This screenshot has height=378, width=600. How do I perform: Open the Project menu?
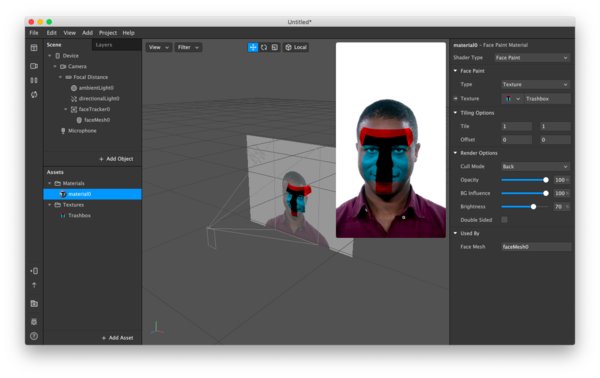108,33
